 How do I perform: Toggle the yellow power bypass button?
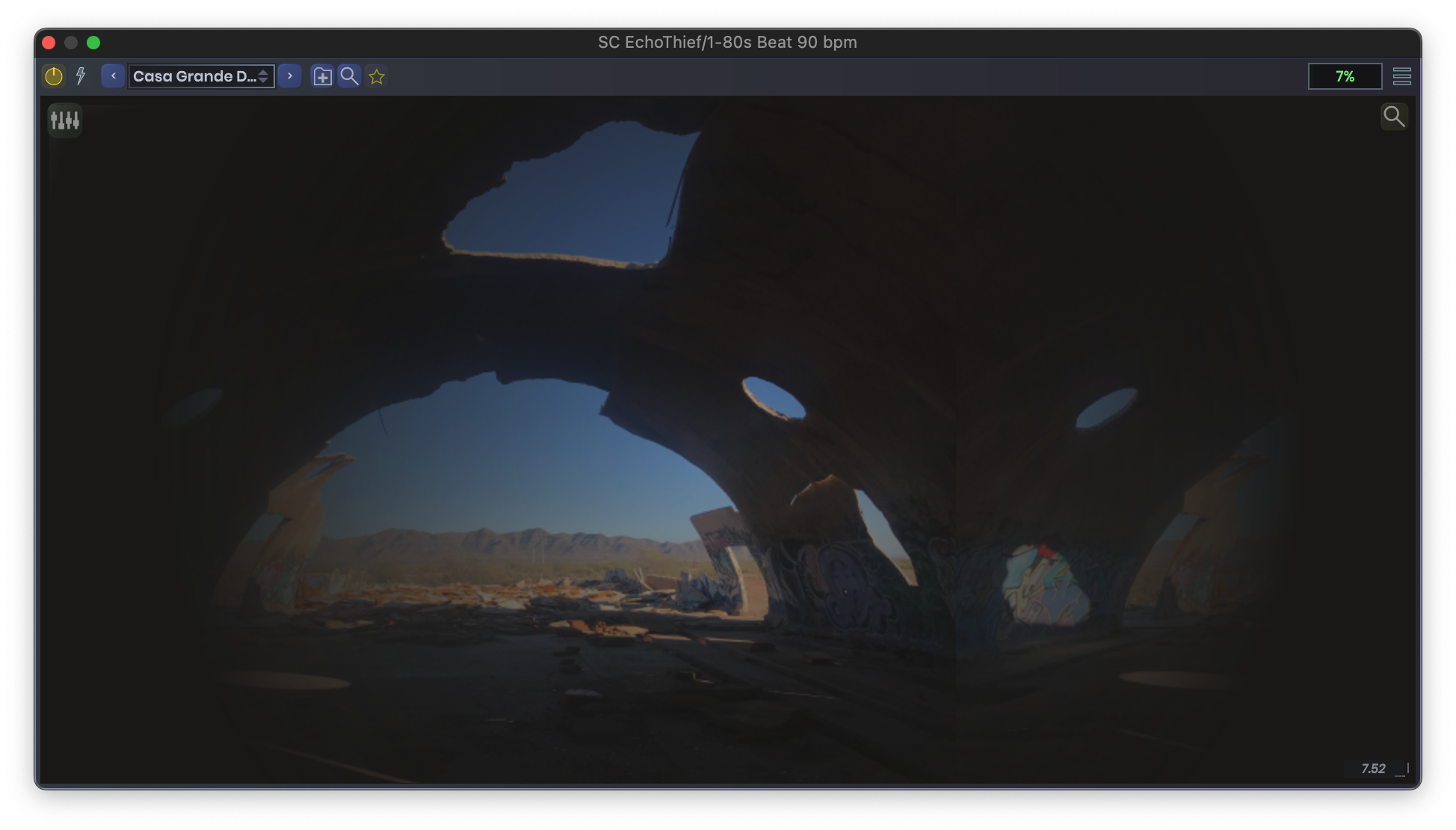click(54, 76)
